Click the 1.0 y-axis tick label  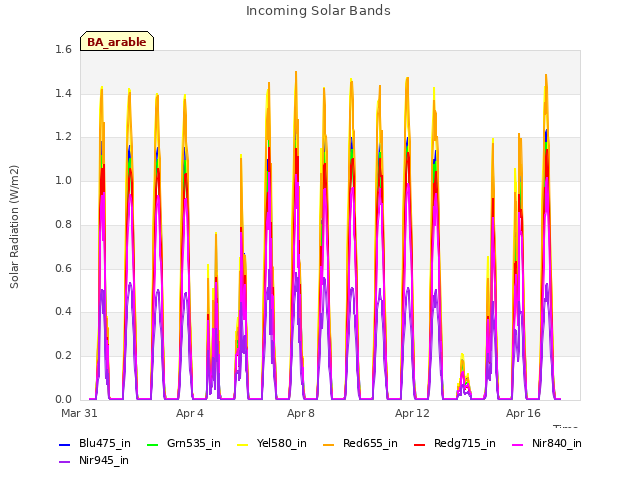(x=63, y=180)
